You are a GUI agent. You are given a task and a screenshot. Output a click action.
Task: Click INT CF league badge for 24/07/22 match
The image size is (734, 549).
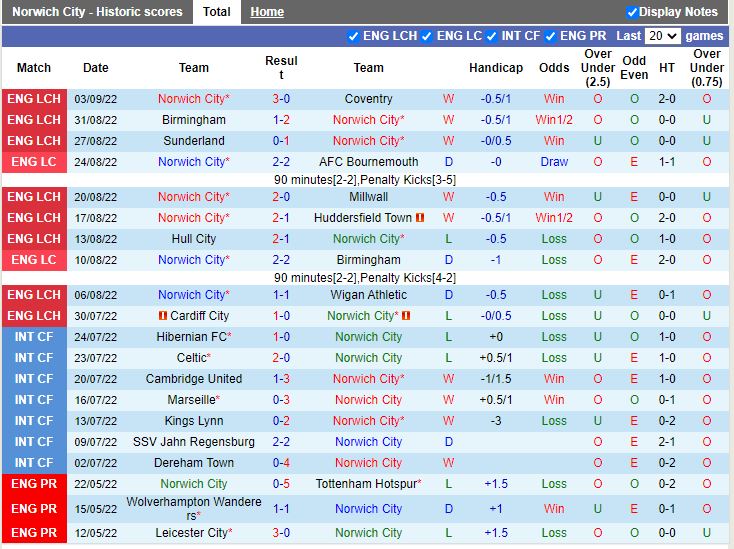click(x=34, y=337)
